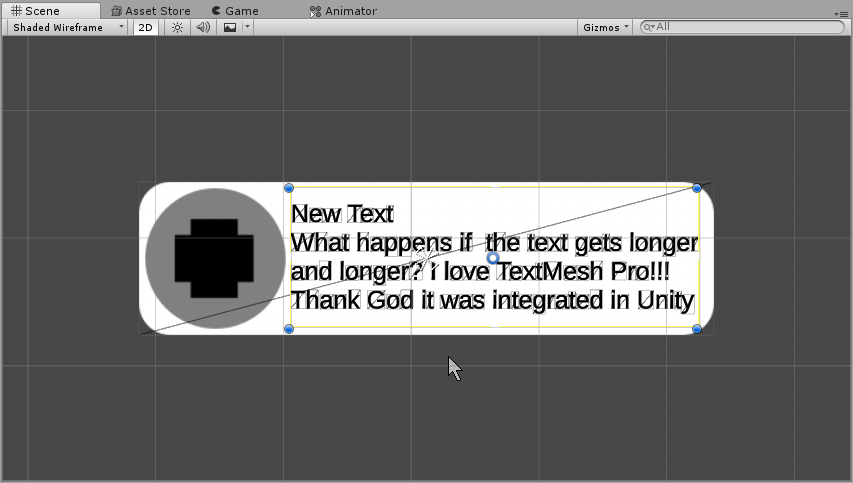853x483 pixels.
Task: Toggle scene effects image icon
Action: click(230, 27)
